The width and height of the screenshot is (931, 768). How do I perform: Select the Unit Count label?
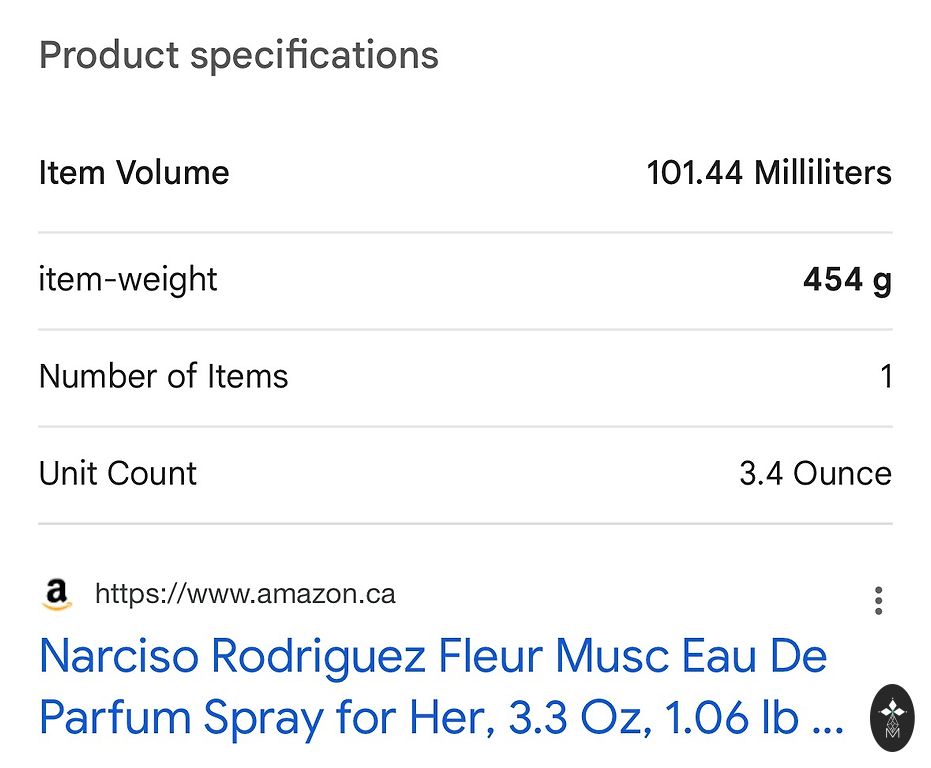click(x=118, y=473)
